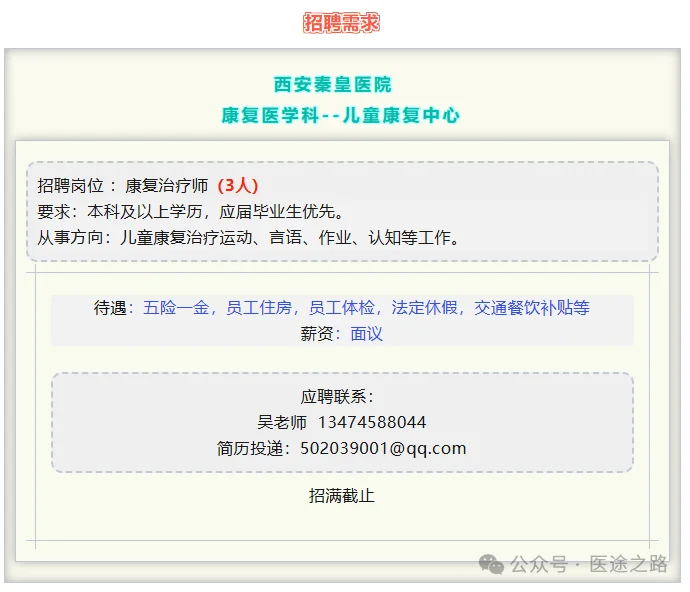The height and width of the screenshot is (592, 690).
Task: Click the red (3人) text
Action: pos(238,186)
